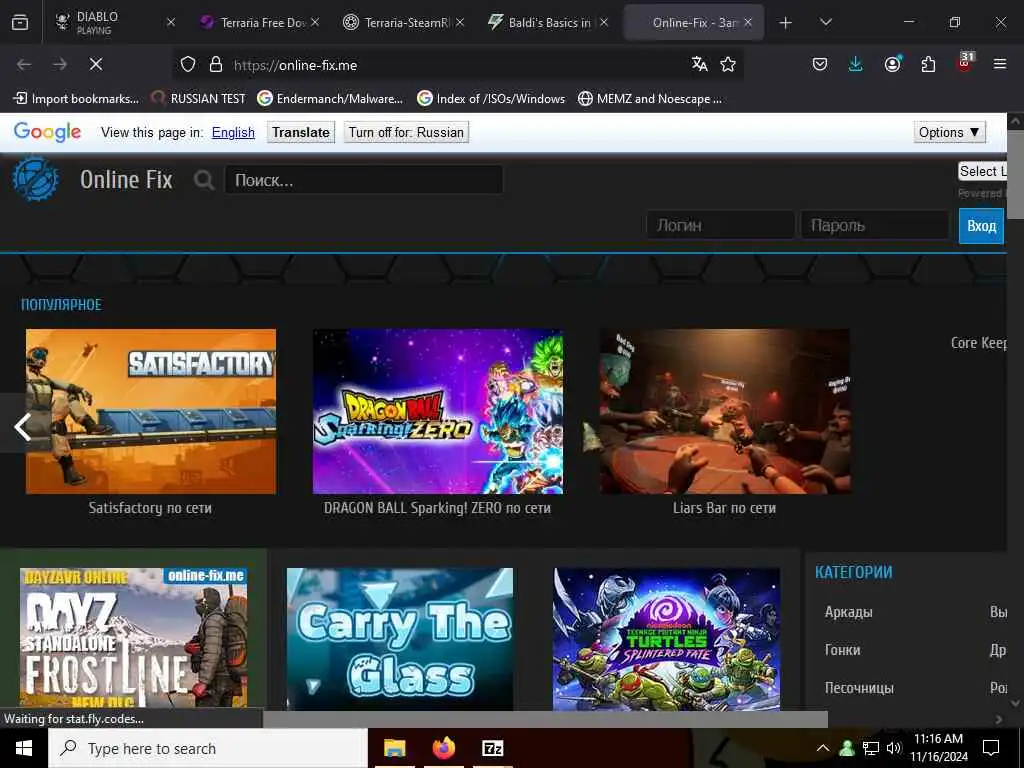Expand the list all tabs dropdown
Image resolution: width=1024 pixels, height=768 pixels.
pos(825,23)
